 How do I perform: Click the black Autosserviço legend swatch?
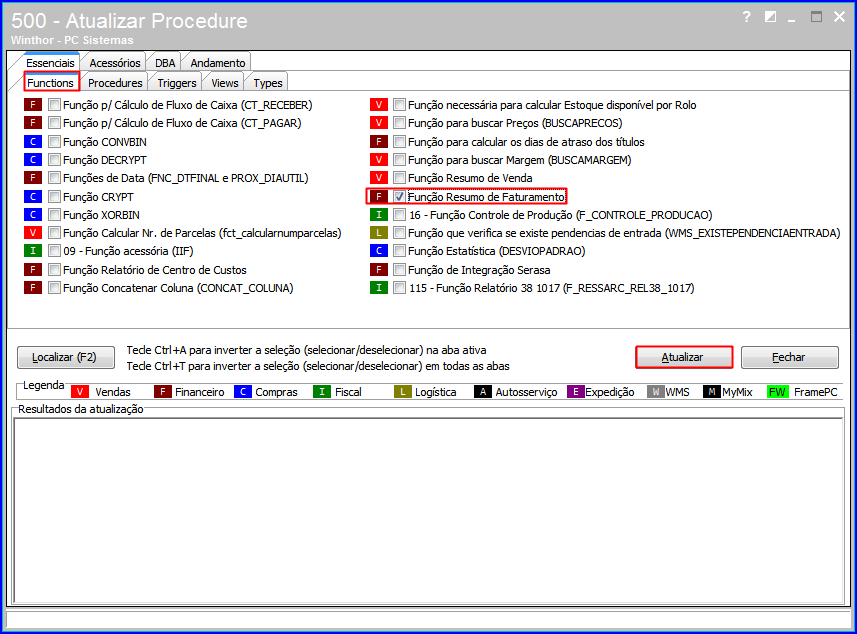coord(483,391)
